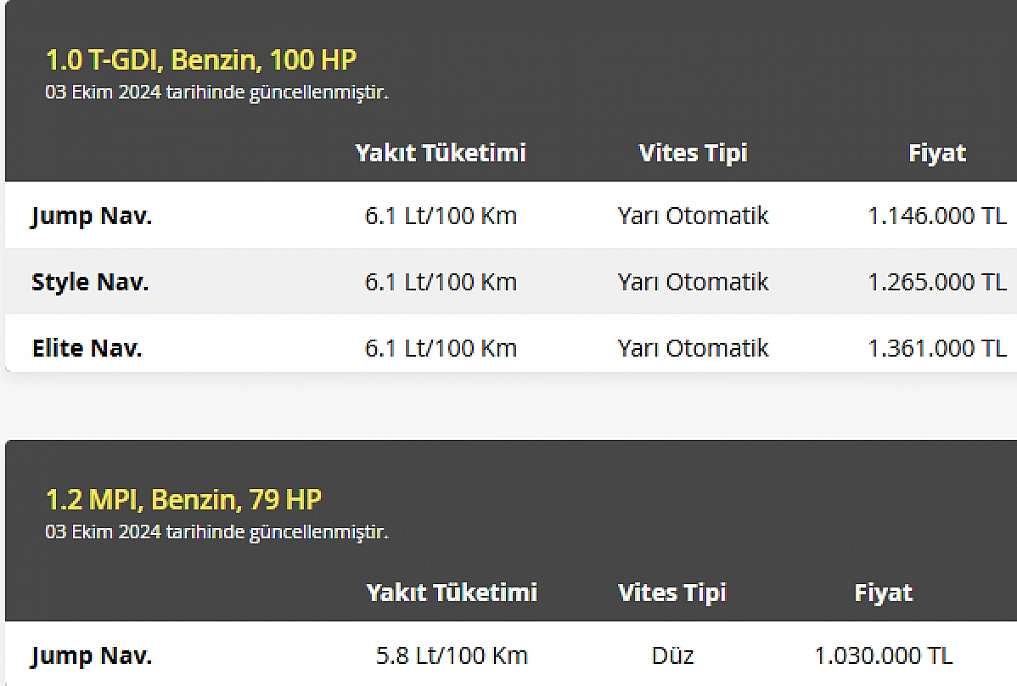Click the Vites Tipi header in the first table
Image resolution: width=1017 pixels, height=686 pixels.
[693, 153]
